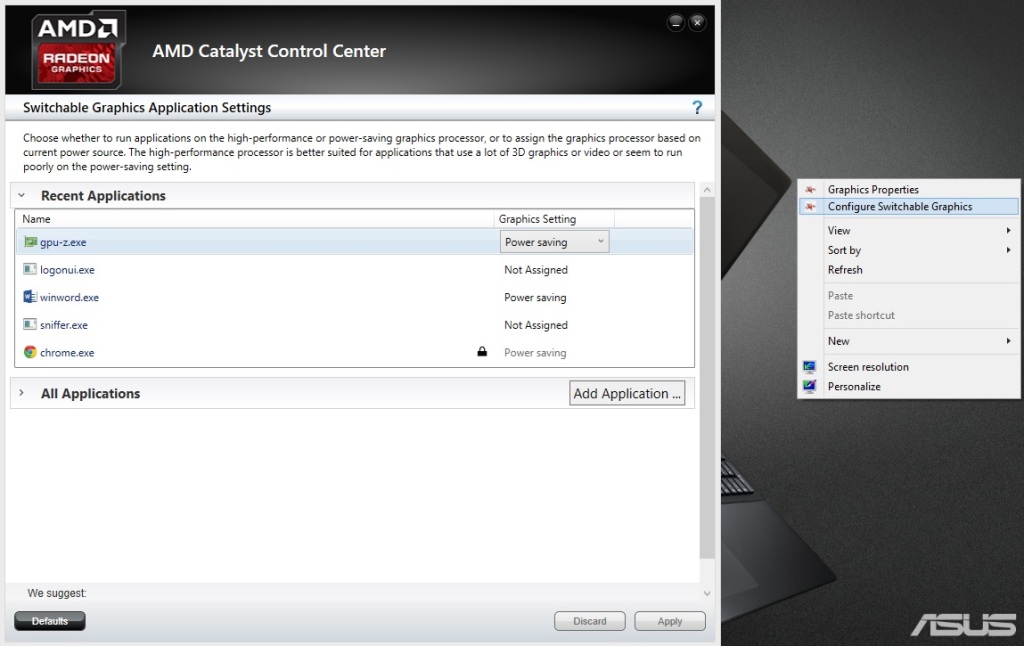Screen dimensions: 1024x646
Task: Click Not Assigned setting for logonui.exe
Action: (x=536, y=270)
